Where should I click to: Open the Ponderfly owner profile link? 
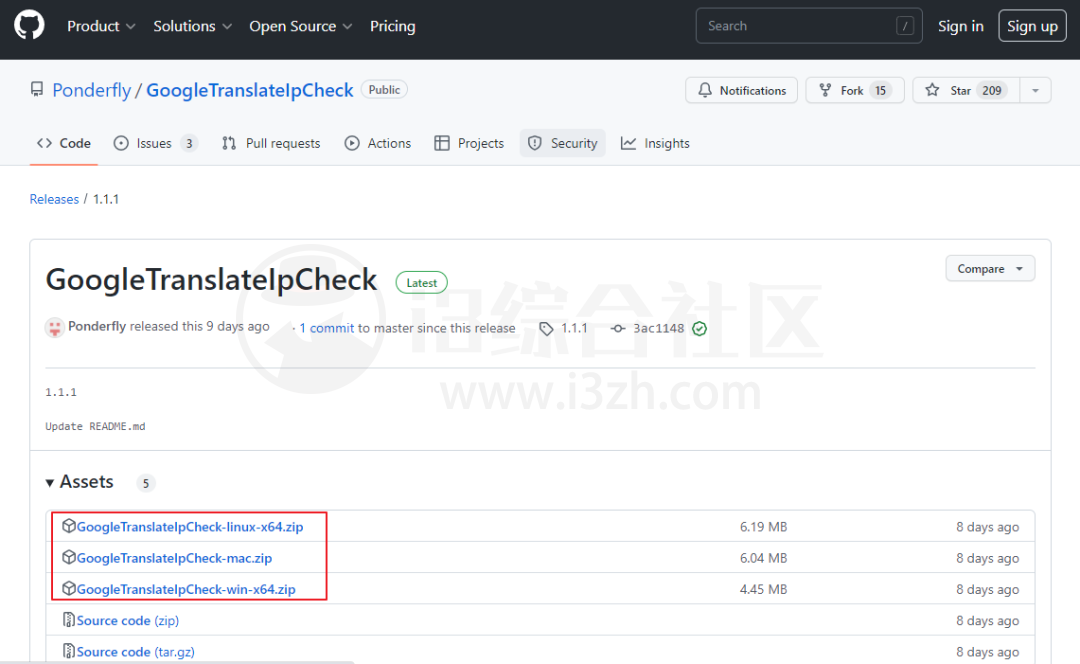pyautogui.click(x=92, y=90)
